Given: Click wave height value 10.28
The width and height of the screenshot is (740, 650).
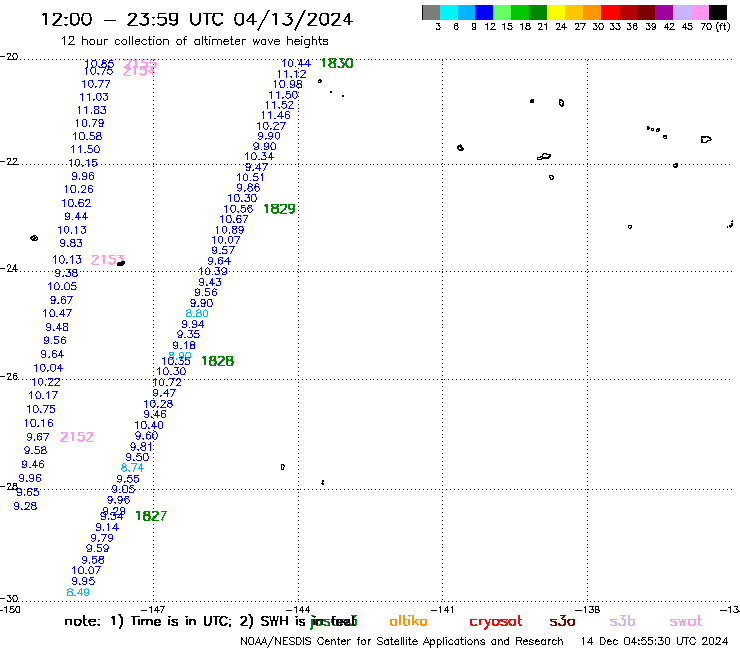Looking at the screenshot, I should [158, 404].
